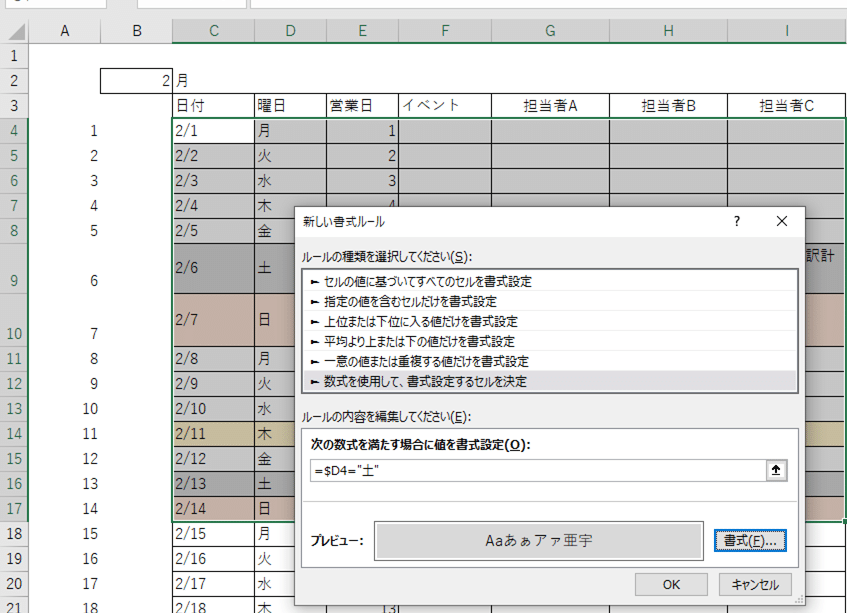Click the 担当者C header cell
This screenshot has width=847, height=613.
click(786, 105)
